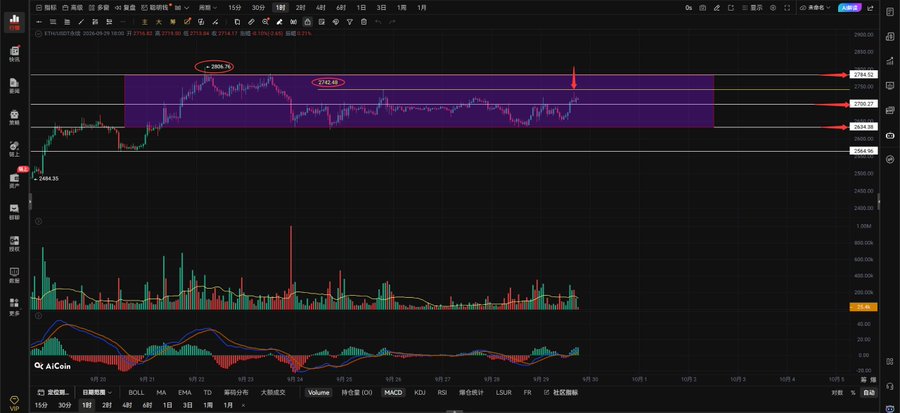Open the VIP diamond icon
900x413 pixels.
point(14,403)
